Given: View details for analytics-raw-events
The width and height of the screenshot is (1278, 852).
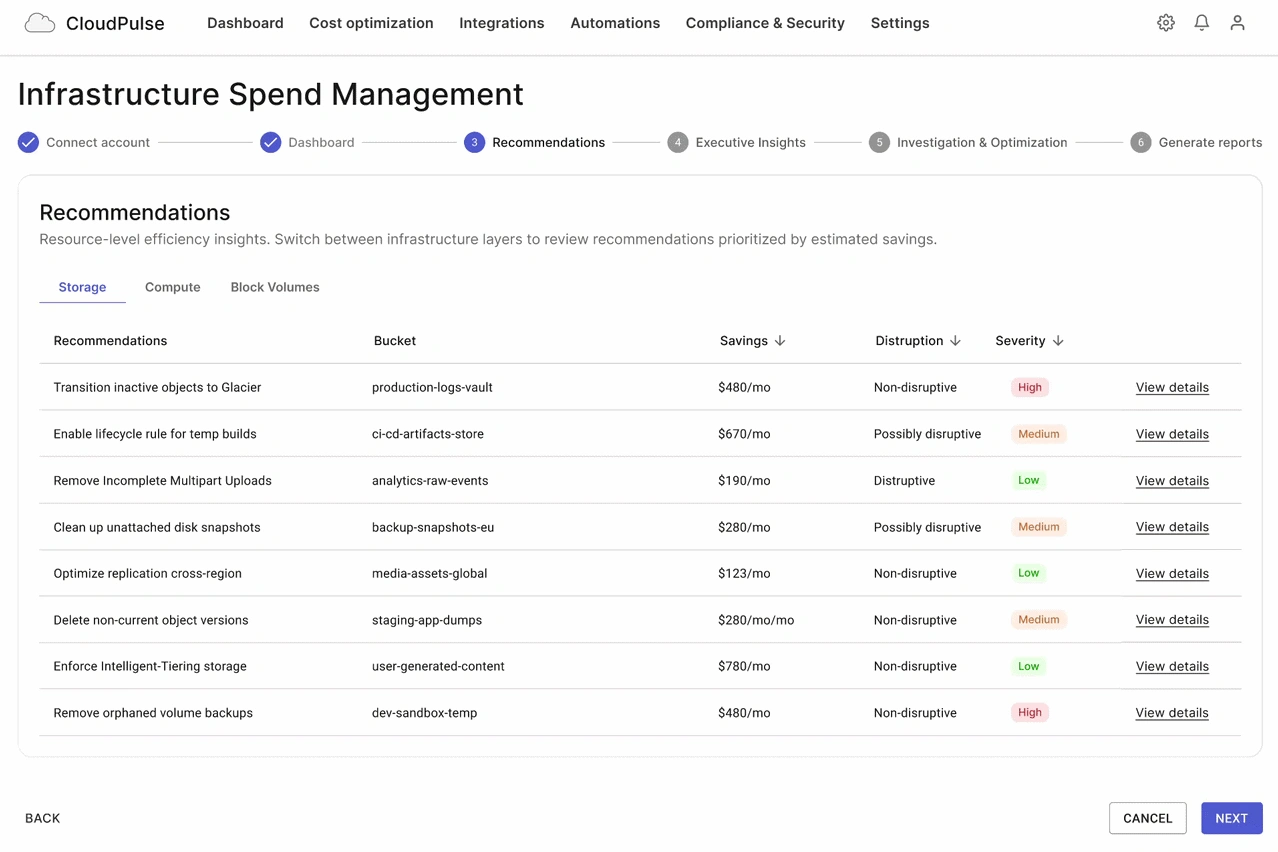Looking at the screenshot, I should [1172, 481].
